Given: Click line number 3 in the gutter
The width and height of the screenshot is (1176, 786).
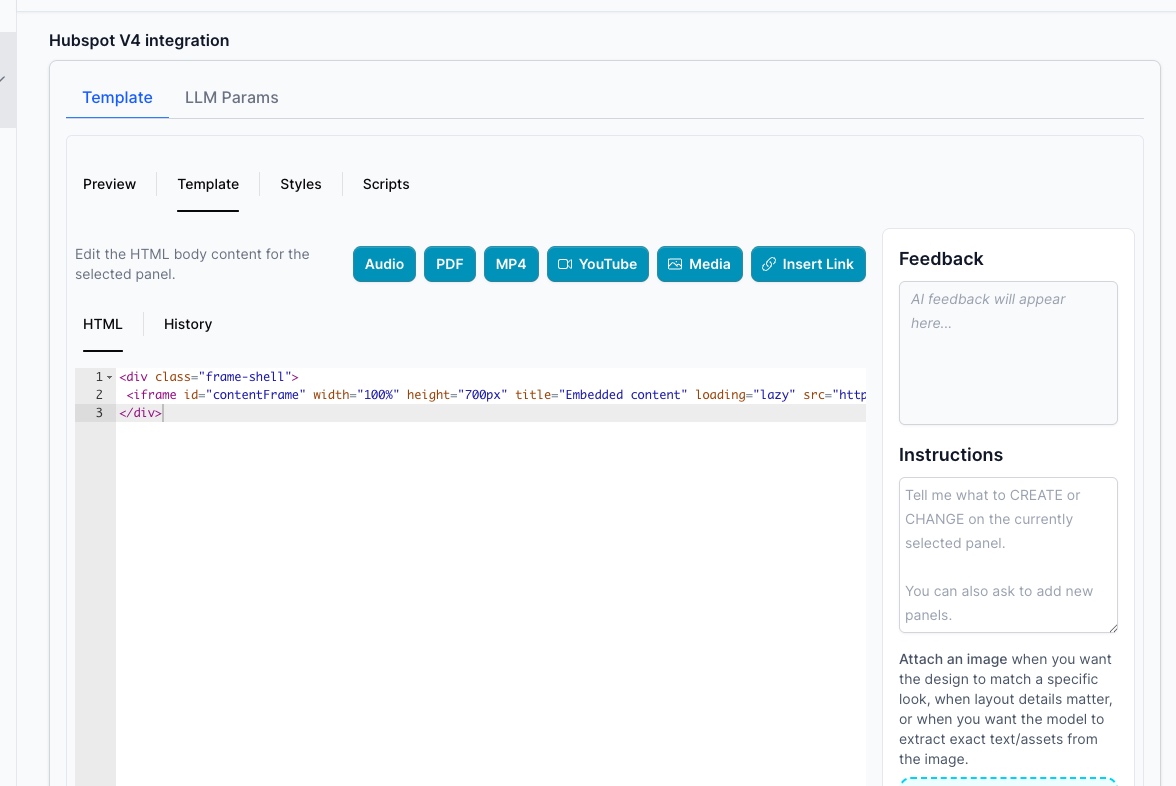Looking at the screenshot, I should (x=99, y=412).
